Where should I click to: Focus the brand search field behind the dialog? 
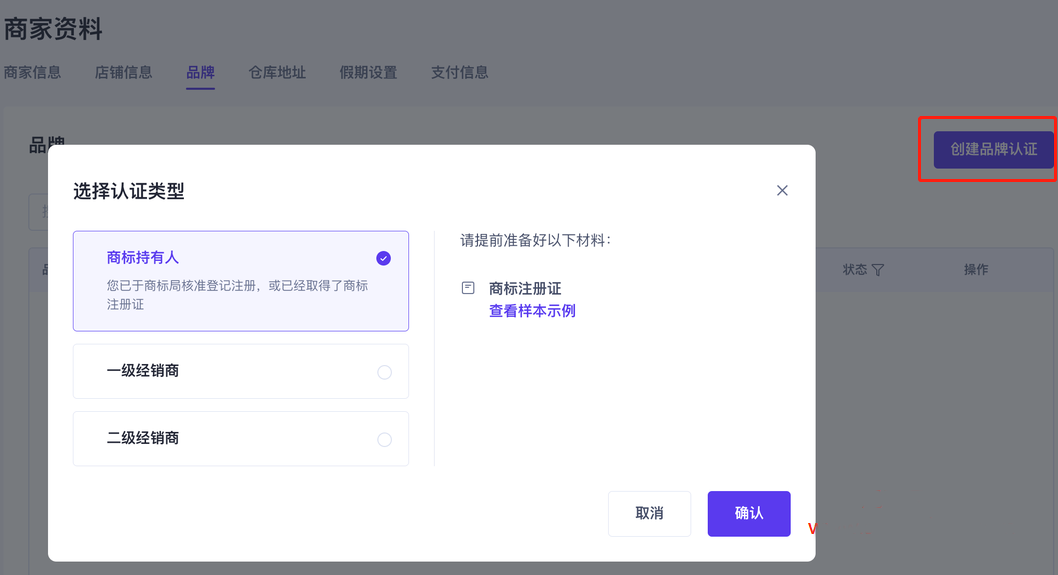38,211
